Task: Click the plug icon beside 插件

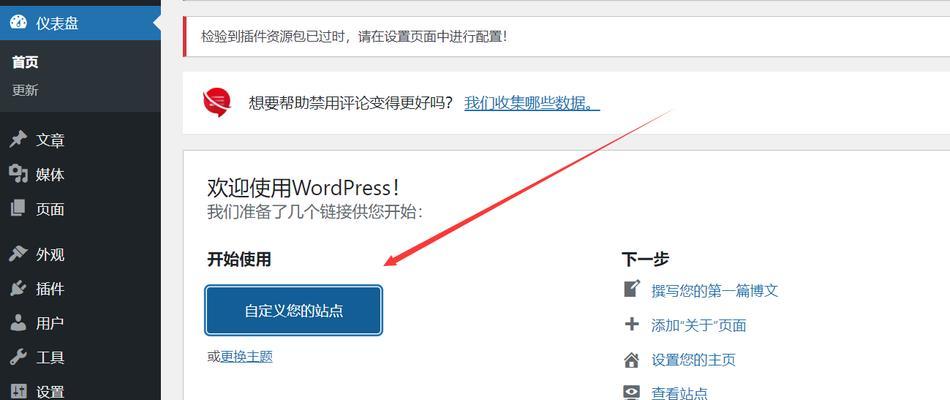Action: pyautogui.click(x=18, y=288)
